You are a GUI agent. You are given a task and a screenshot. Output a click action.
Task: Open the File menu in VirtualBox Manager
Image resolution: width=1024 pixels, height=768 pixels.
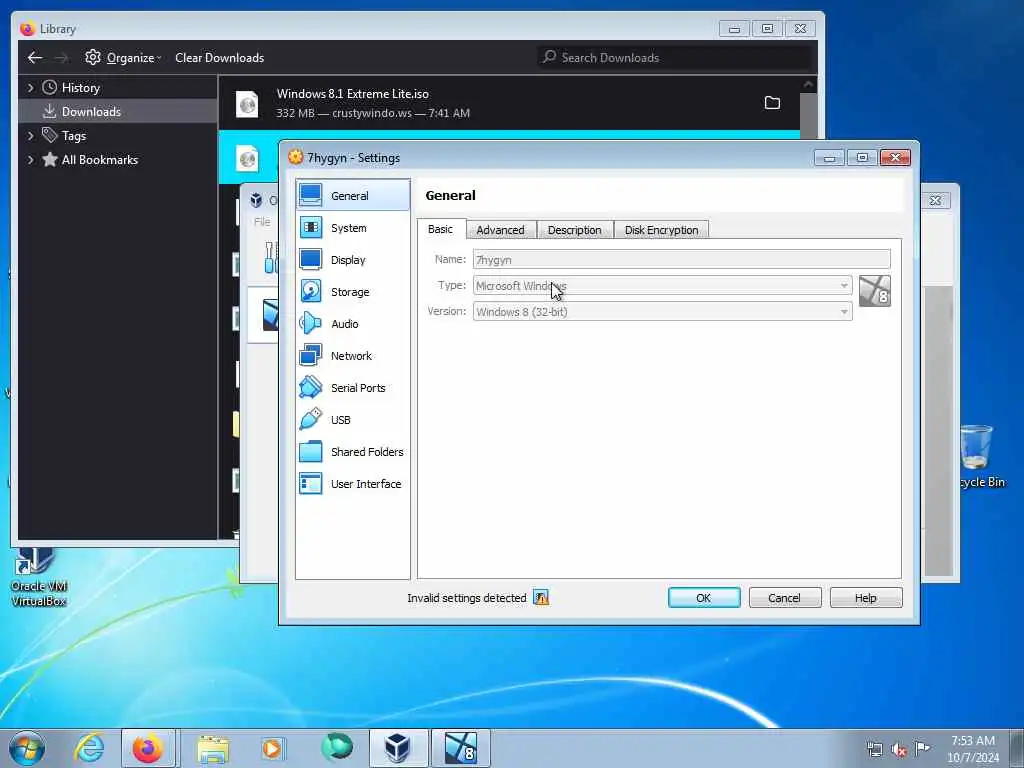tap(262, 221)
